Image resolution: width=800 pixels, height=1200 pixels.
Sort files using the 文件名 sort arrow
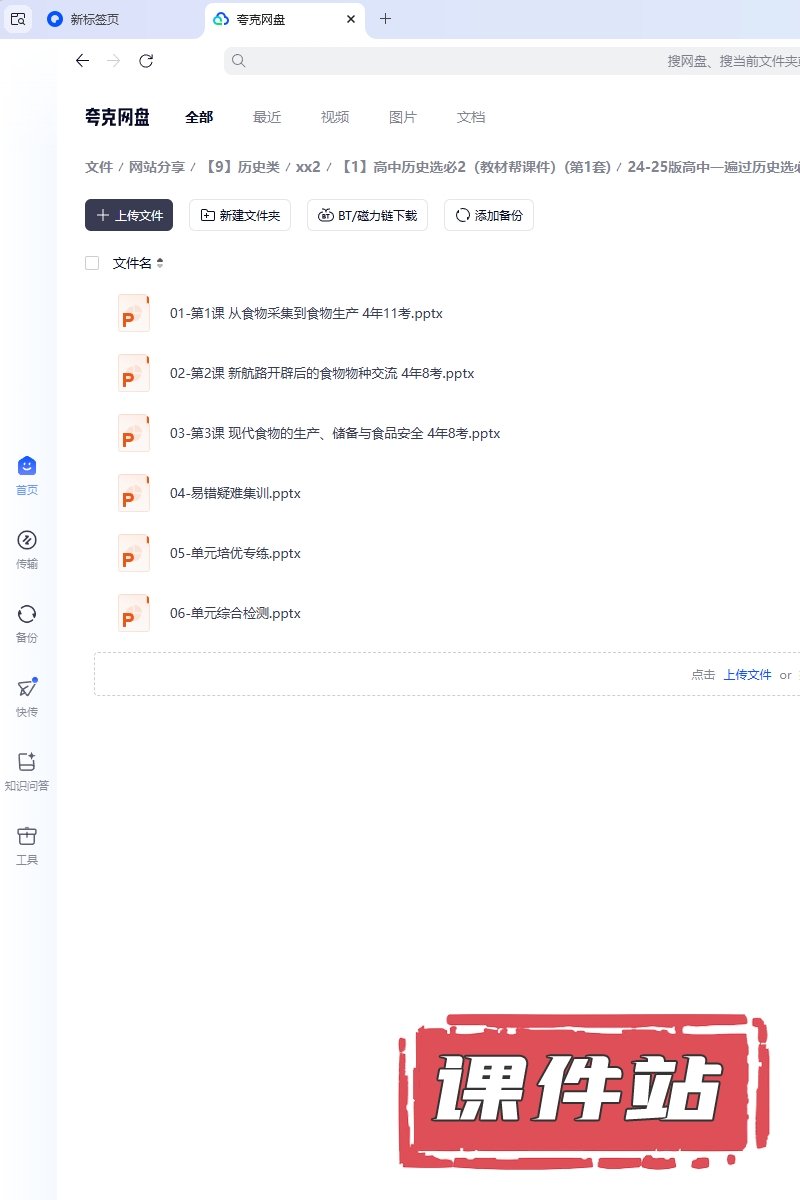(x=160, y=263)
